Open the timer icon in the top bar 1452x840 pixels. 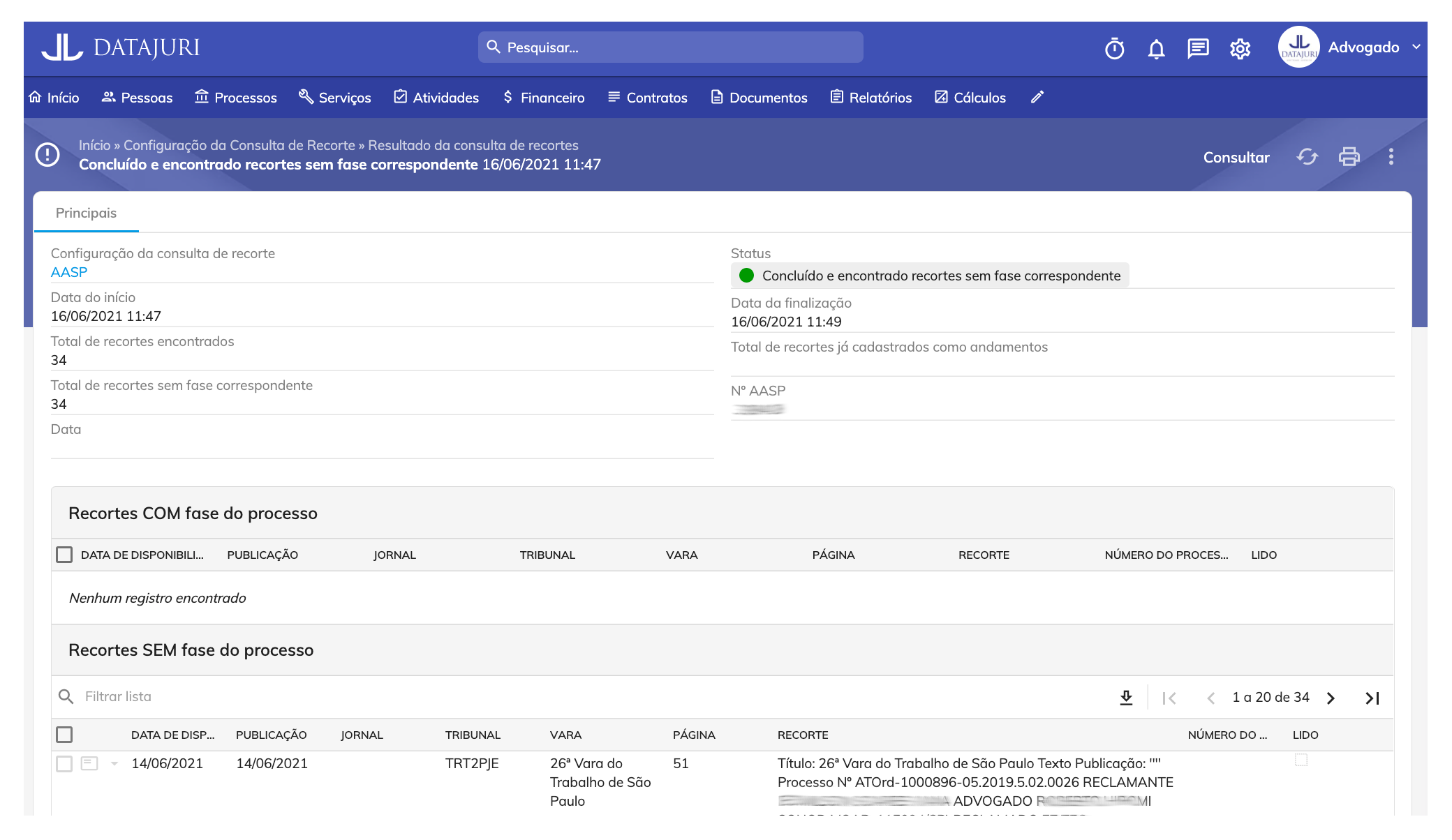[x=1115, y=49]
